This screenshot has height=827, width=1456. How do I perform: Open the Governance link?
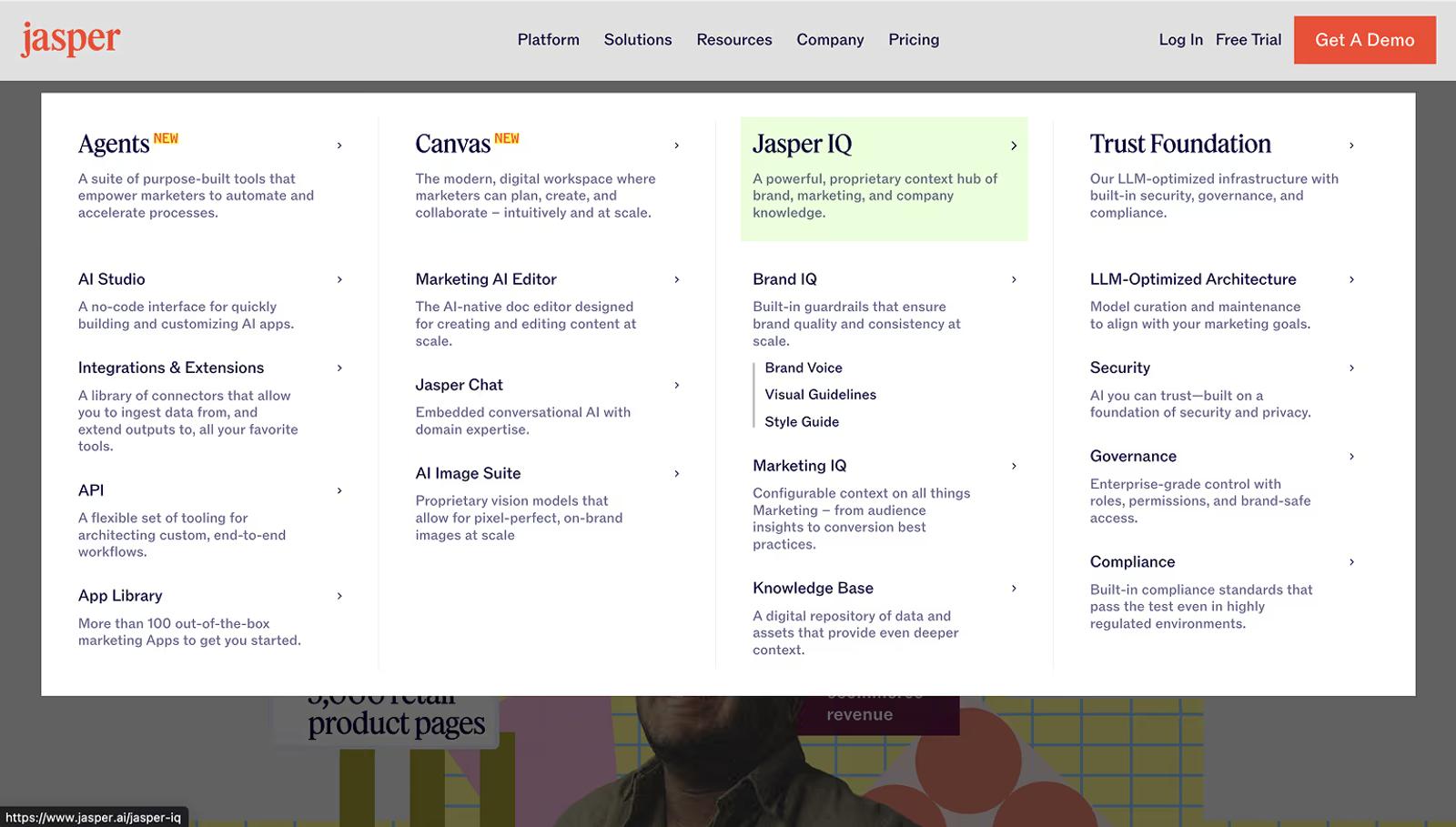1133,456
